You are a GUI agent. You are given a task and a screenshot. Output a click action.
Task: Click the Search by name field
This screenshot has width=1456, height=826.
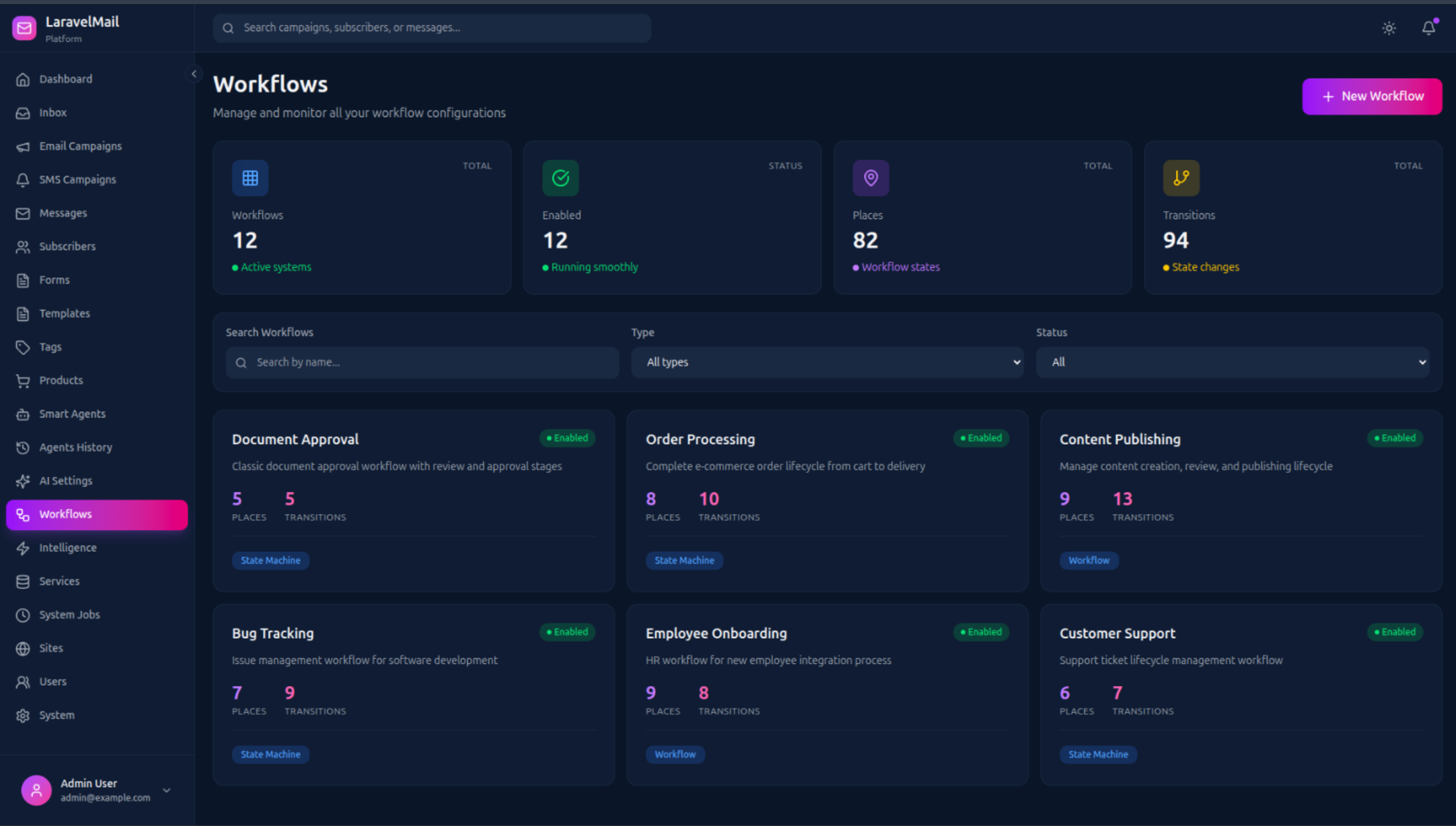(x=422, y=362)
